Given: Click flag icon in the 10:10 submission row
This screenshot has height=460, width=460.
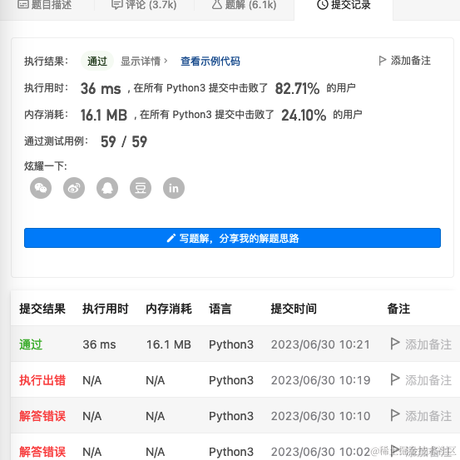Looking at the screenshot, I should pos(395,415).
